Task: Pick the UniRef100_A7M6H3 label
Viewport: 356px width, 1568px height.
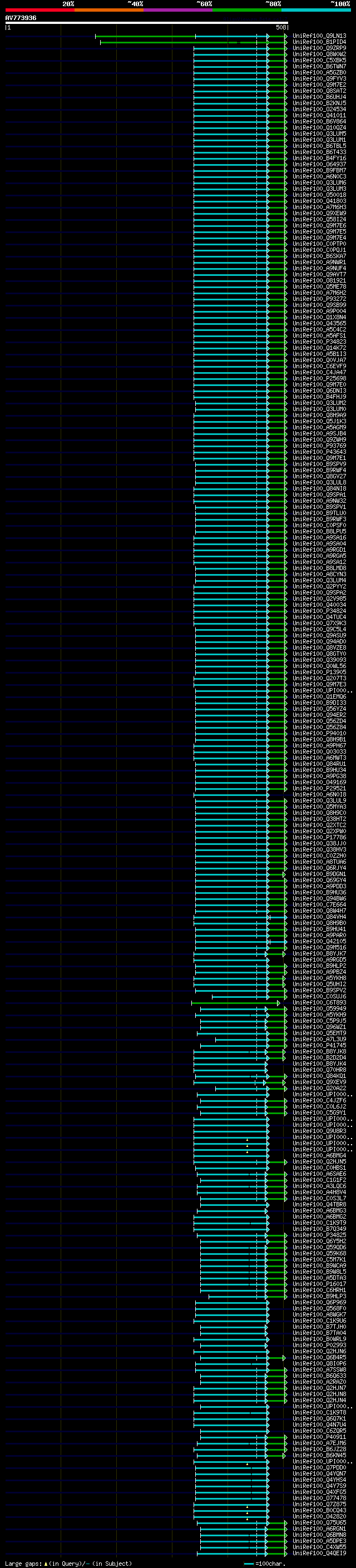Action: [x=319, y=207]
